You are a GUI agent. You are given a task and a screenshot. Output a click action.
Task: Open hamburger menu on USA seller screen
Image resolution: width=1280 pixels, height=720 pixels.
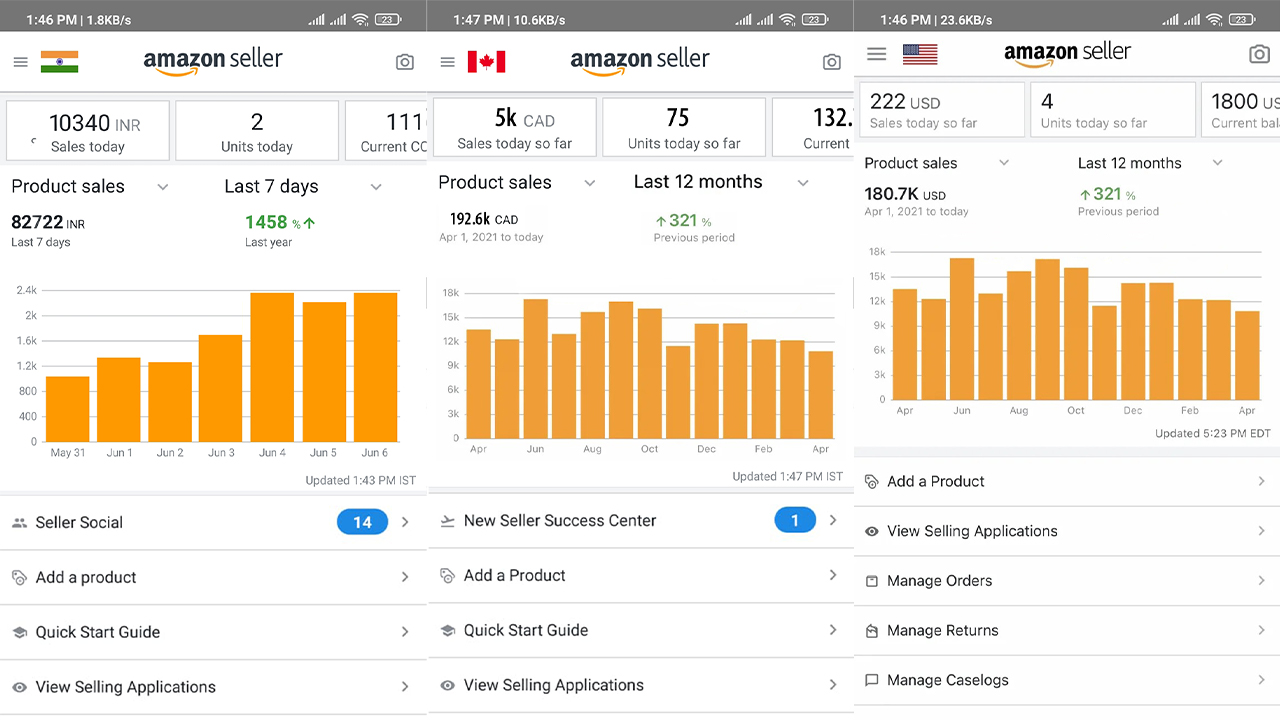876,54
